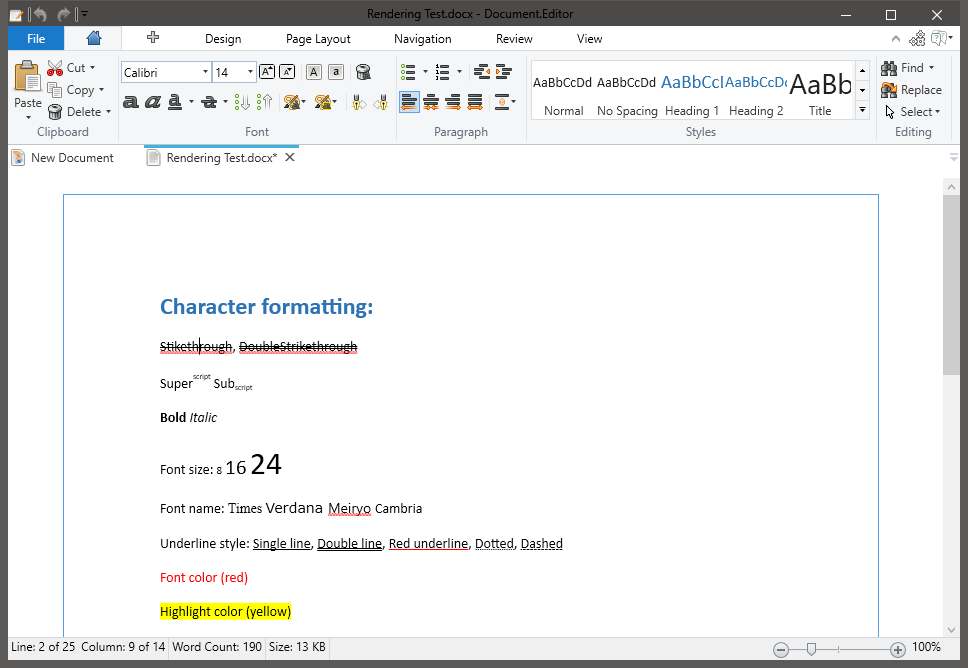Toggle align left paragraph button

pos(409,102)
